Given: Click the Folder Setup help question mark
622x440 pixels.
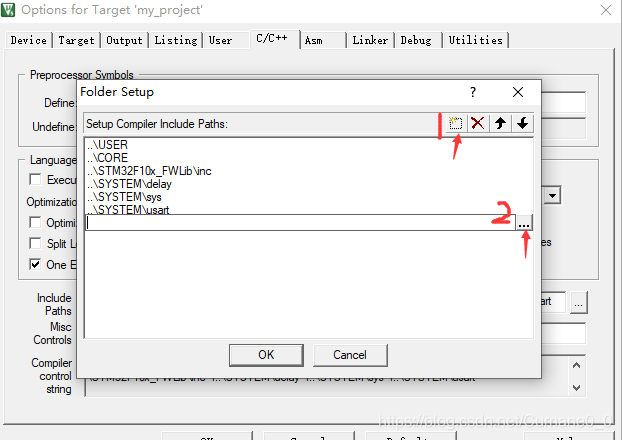Looking at the screenshot, I should pos(473,92).
